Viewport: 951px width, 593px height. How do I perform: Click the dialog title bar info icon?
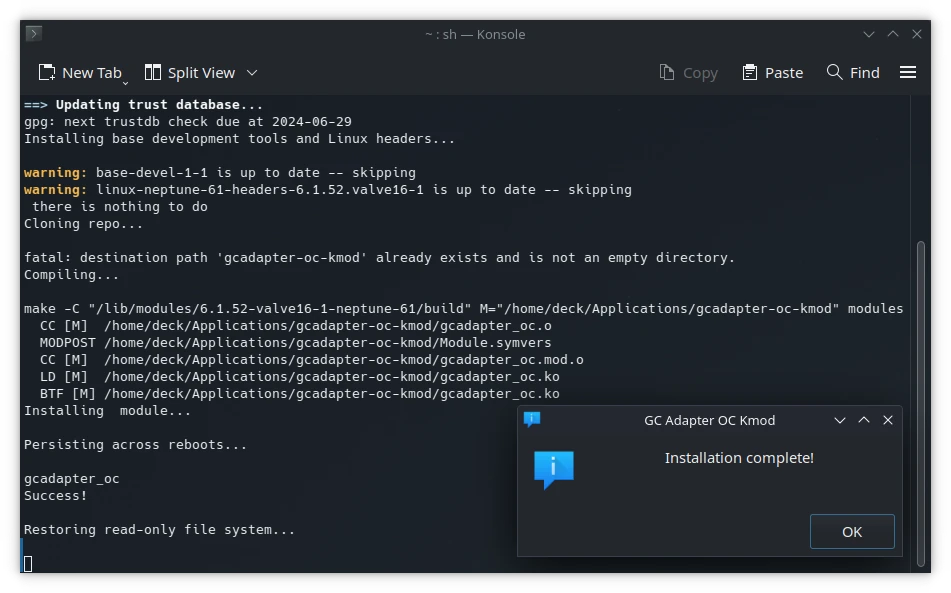click(x=532, y=420)
